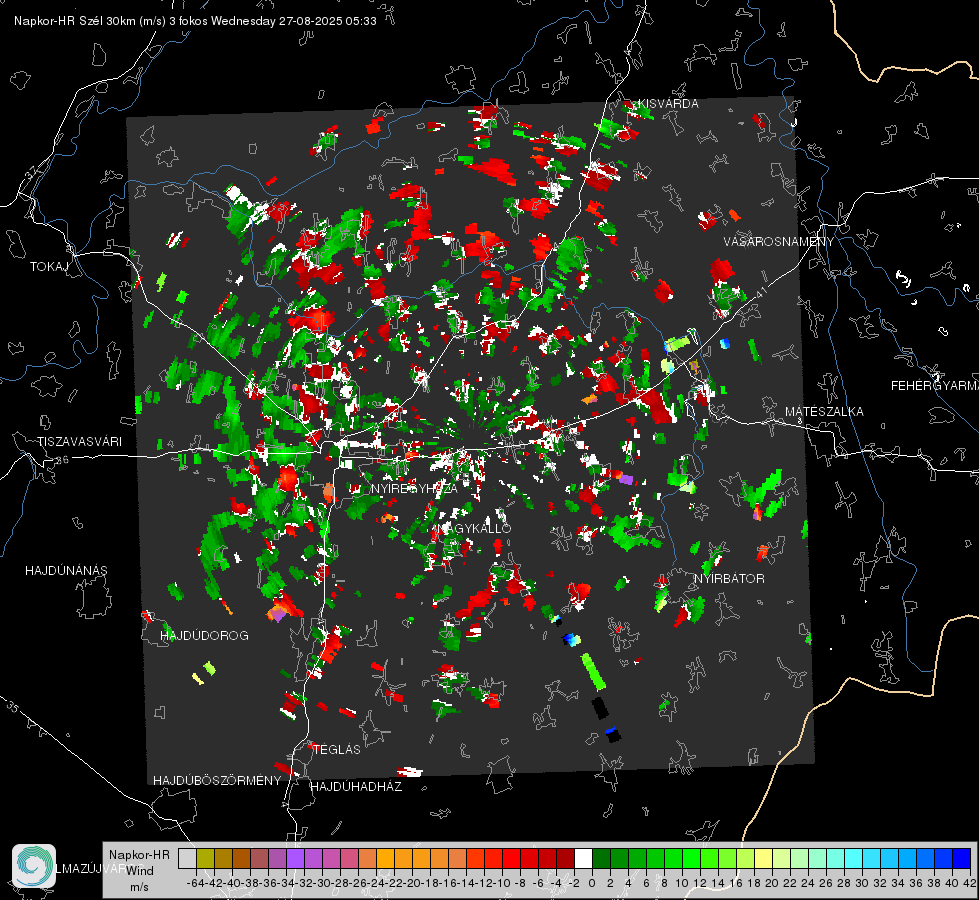Viewport: 979px width, 900px height.
Task: Click the NAGYKÁLLÓ city label
Action: 473,528
